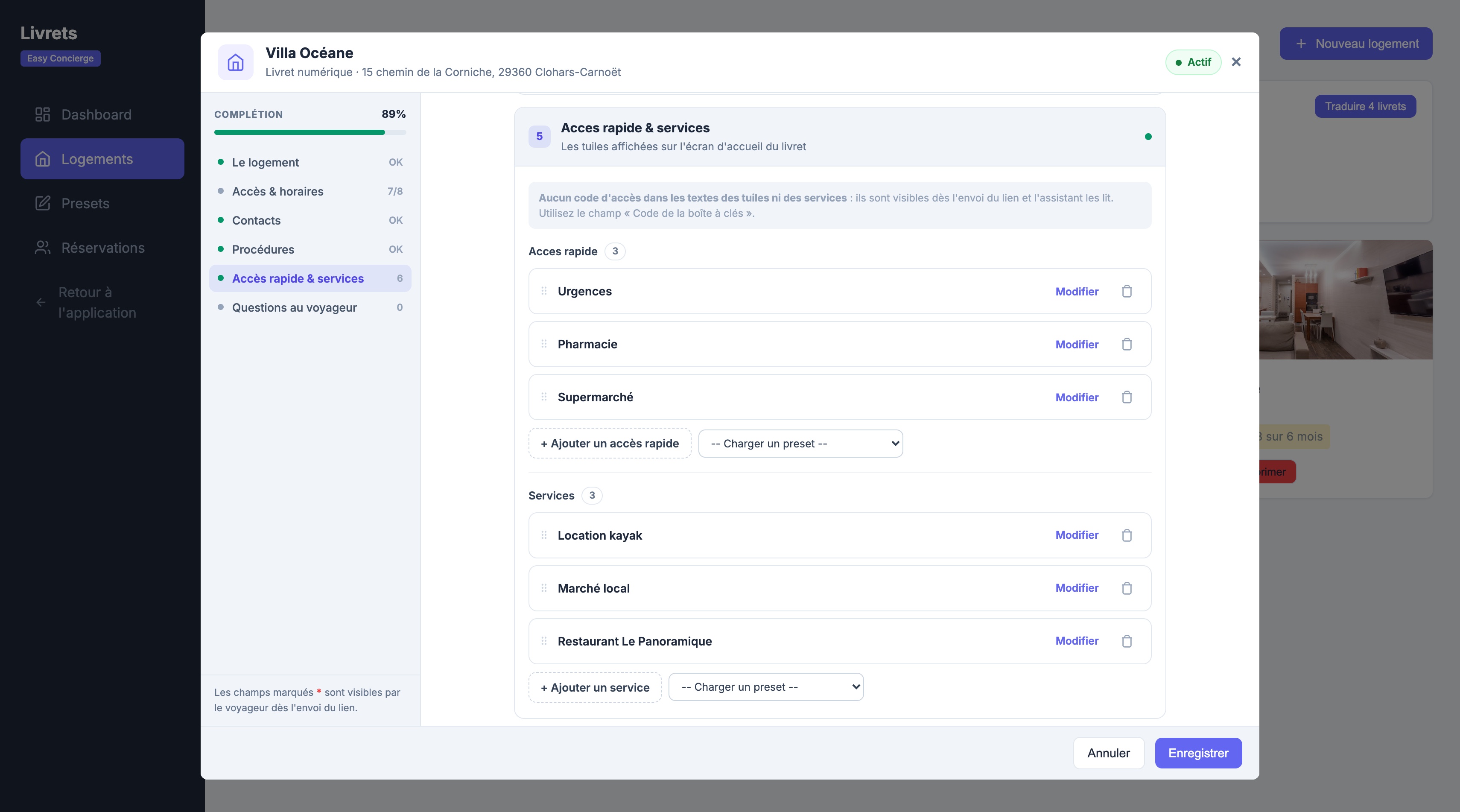Delete the Pharmacie tile with trash icon
1460x812 pixels.
pyautogui.click(x=1127, y=344)
